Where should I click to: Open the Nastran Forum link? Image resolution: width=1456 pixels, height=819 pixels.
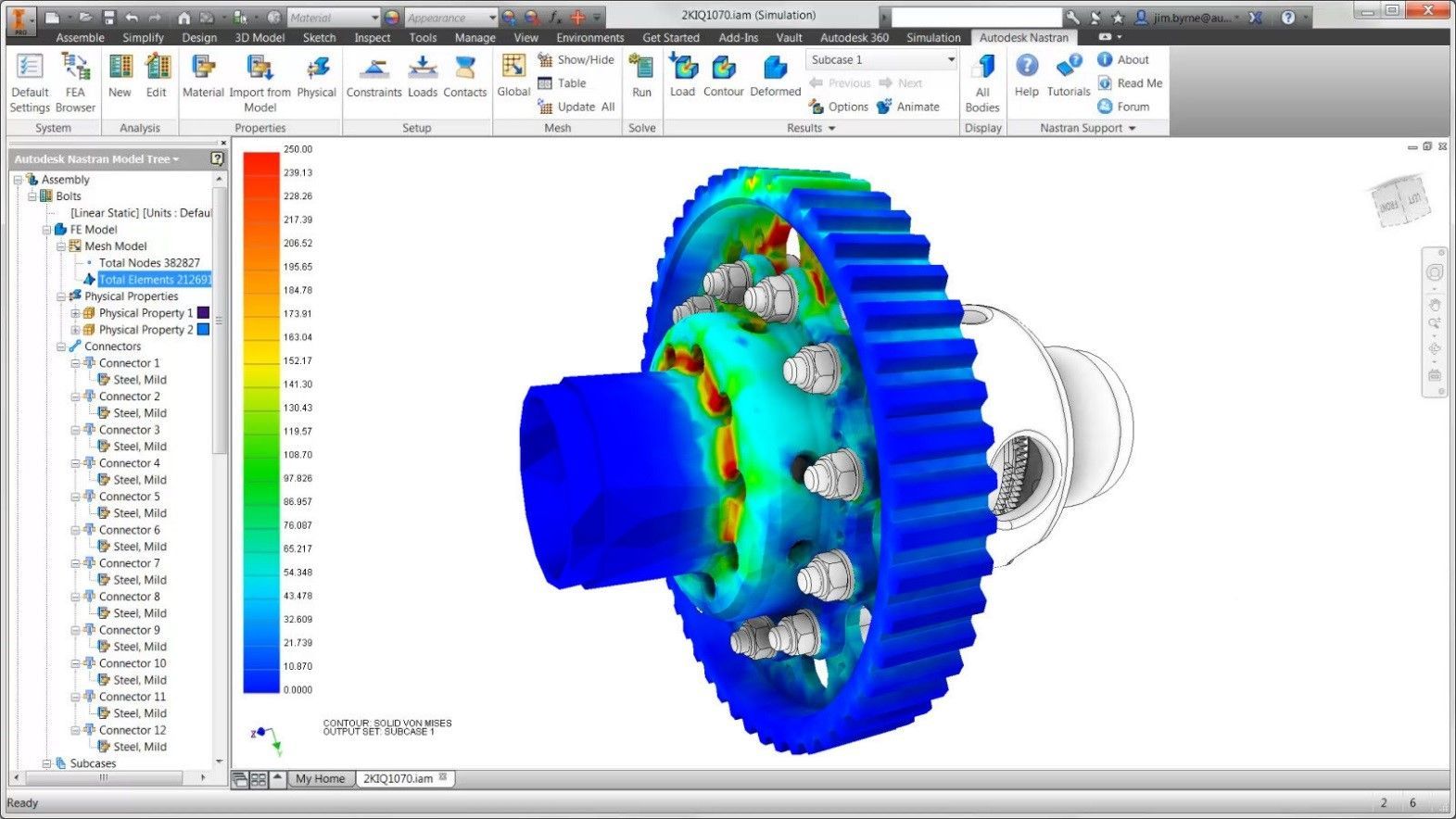(x=1123, y=107)
